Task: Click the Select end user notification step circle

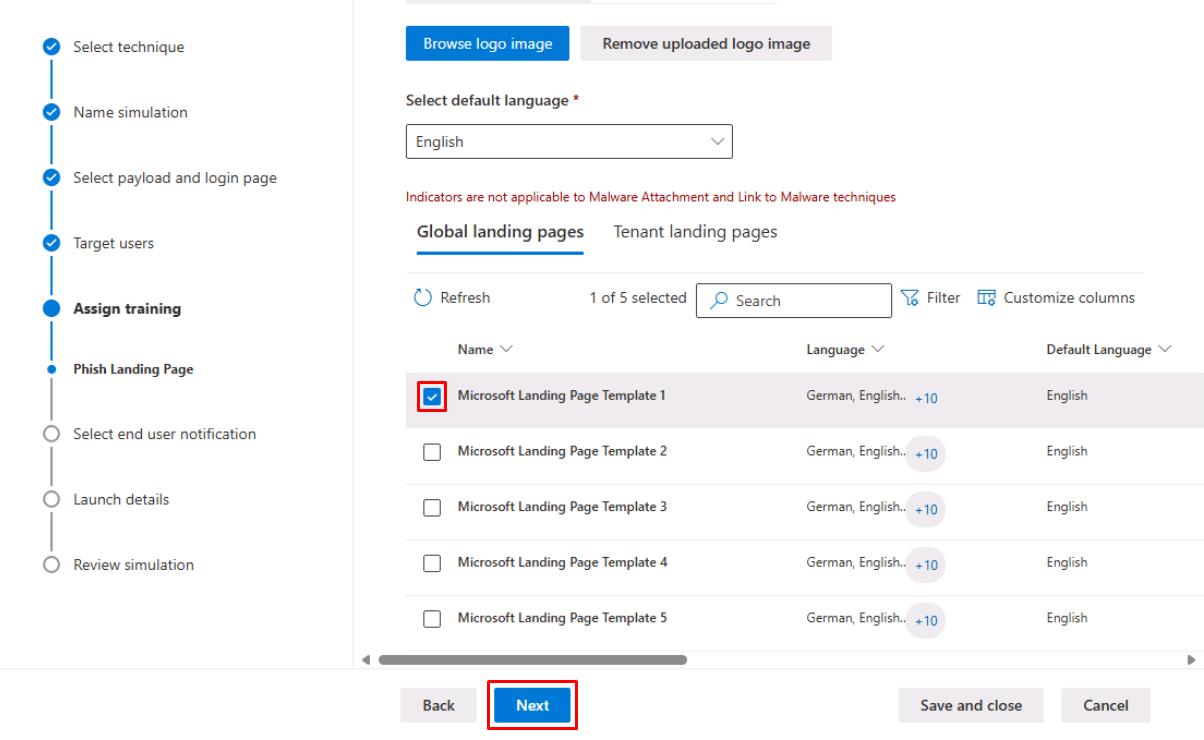Action: coord(51,434)
